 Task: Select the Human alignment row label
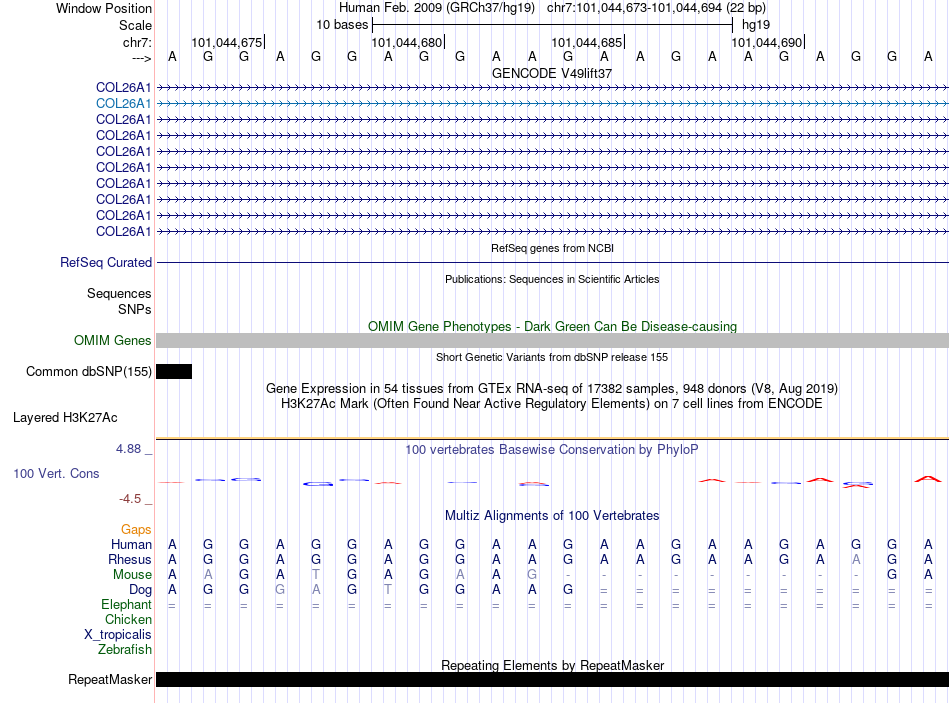coord(131,544)
